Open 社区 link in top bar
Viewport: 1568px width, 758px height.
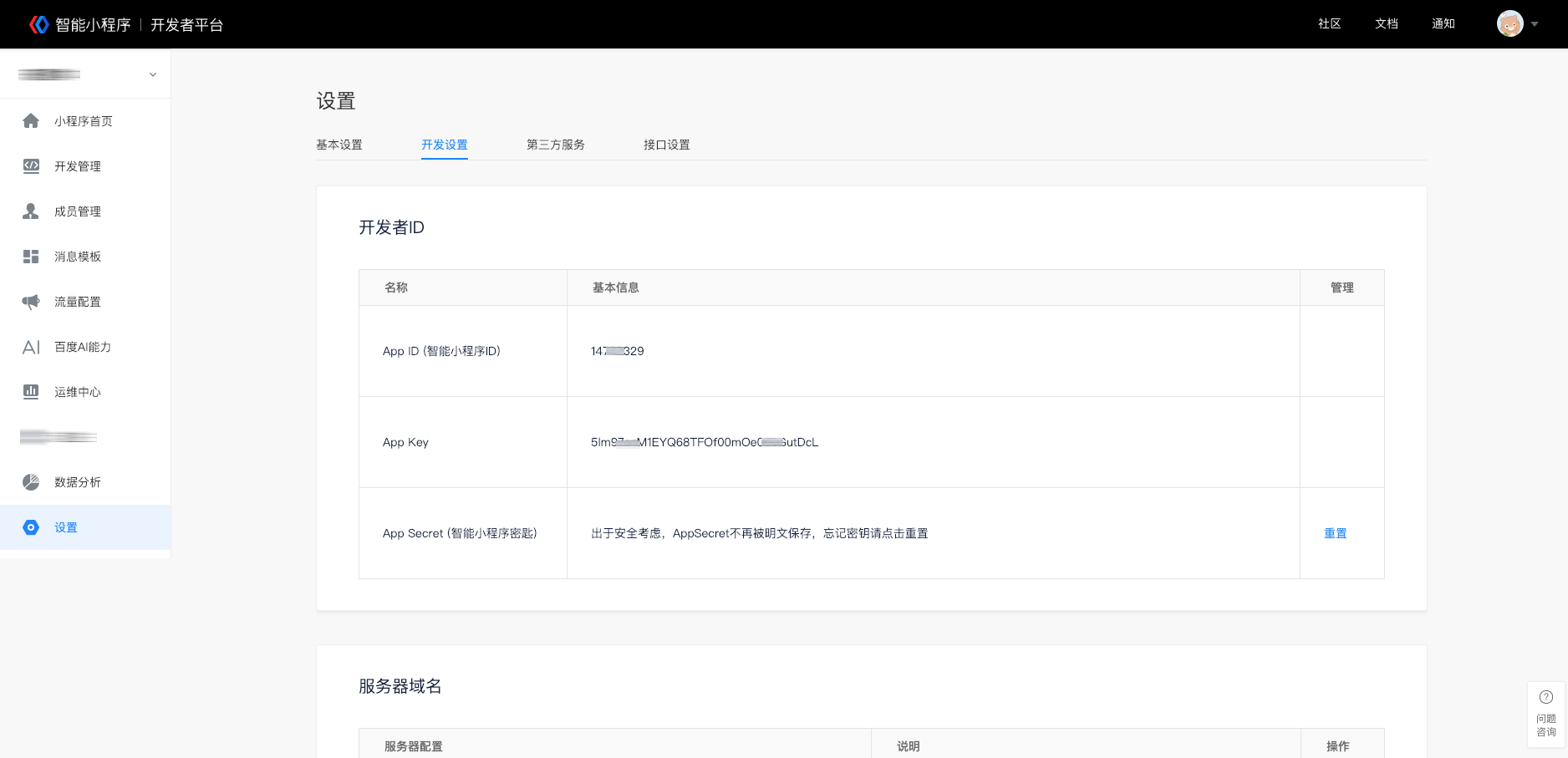(1329, 23)
